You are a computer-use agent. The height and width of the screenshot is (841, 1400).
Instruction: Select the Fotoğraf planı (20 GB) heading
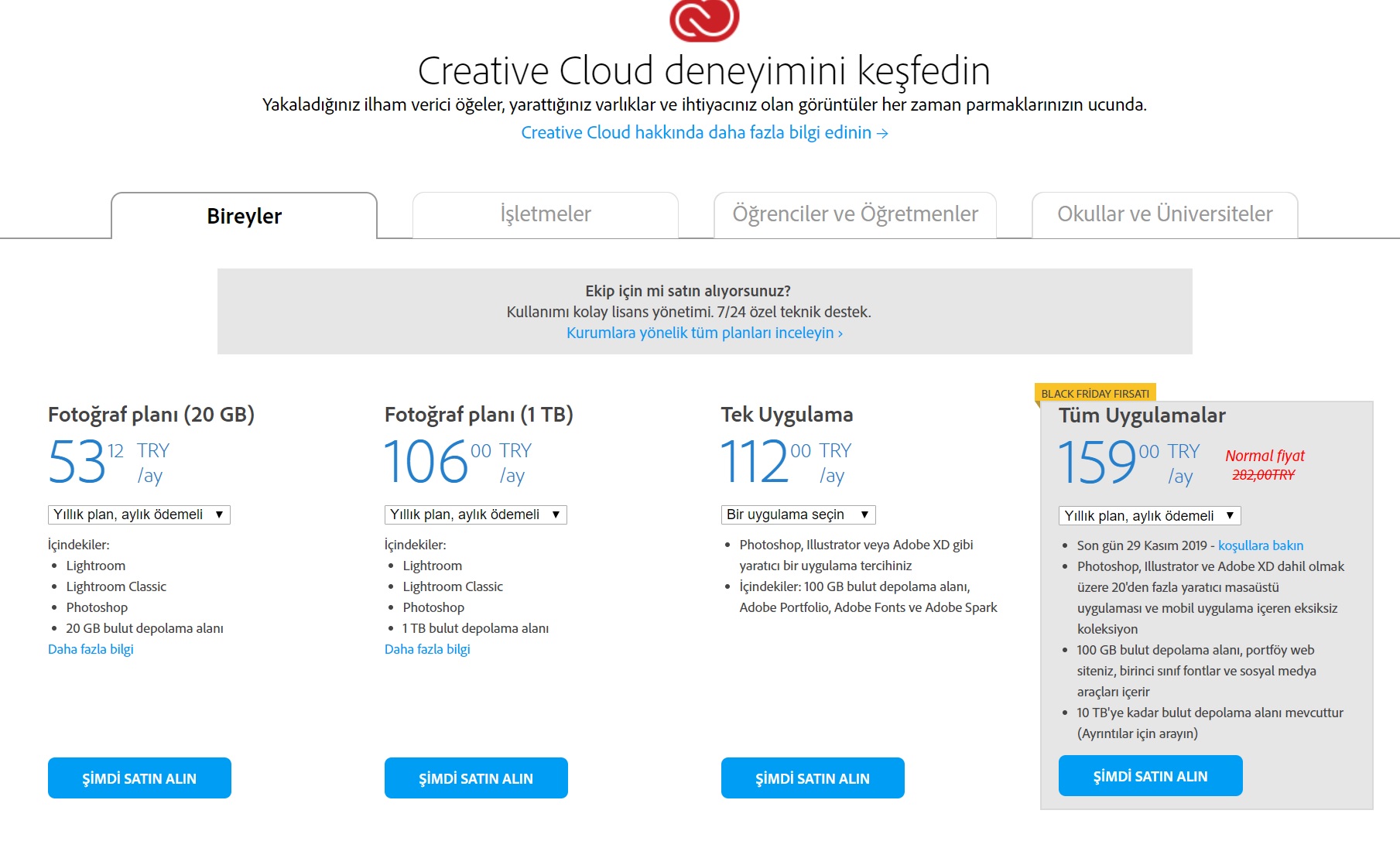(151, 415)
